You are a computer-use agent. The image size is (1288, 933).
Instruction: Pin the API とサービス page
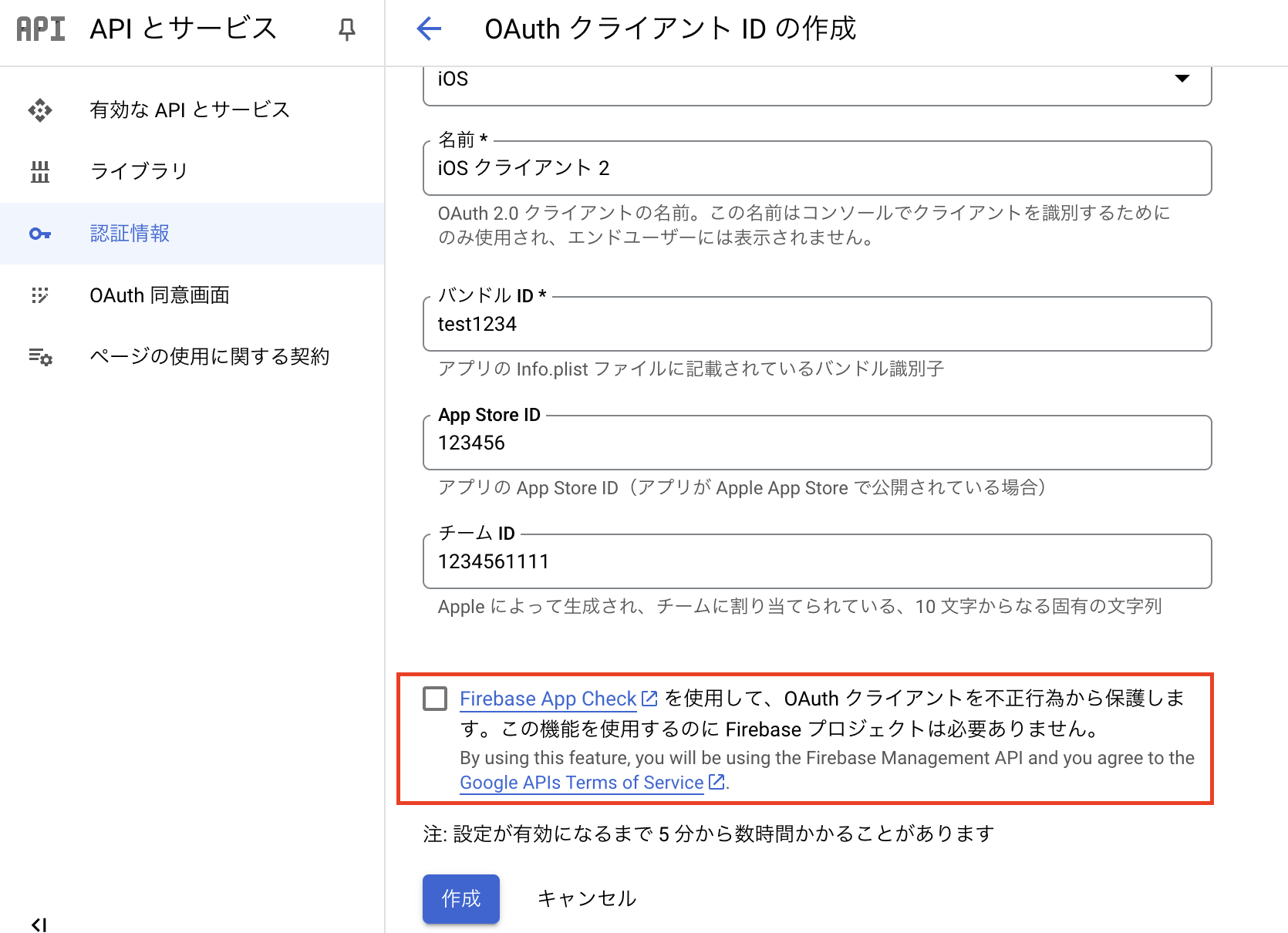pos(347,29)
